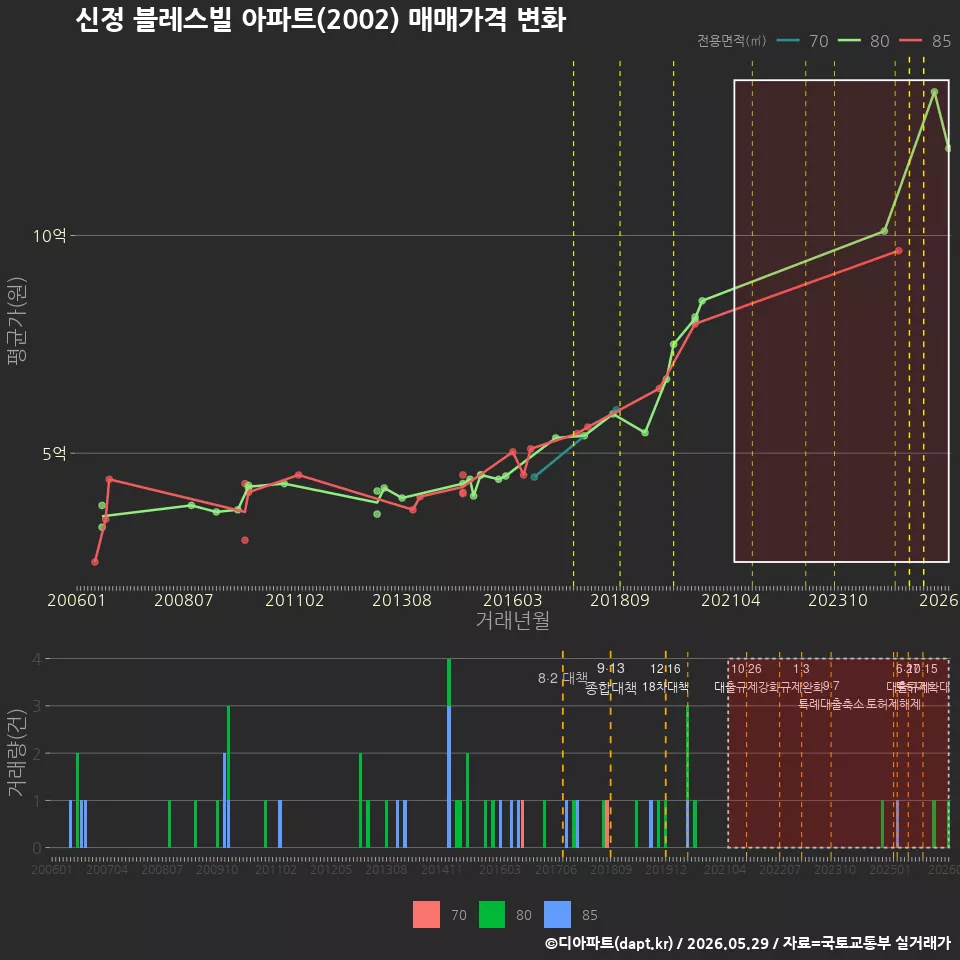Click the teal 70 series starting point
This screenshot has height=960, width=960.
pos(534,477)
